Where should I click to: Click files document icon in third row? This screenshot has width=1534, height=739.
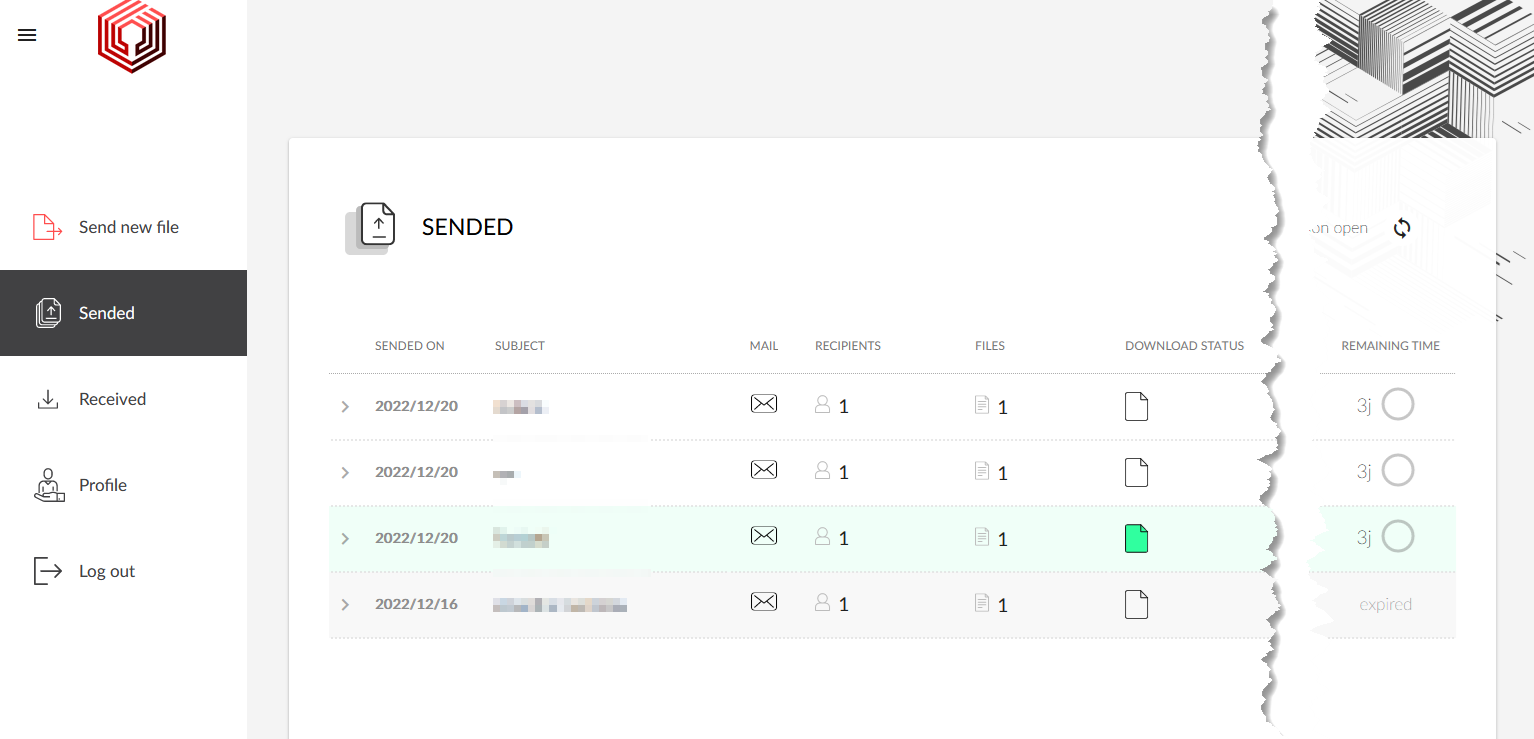point(982,538)
